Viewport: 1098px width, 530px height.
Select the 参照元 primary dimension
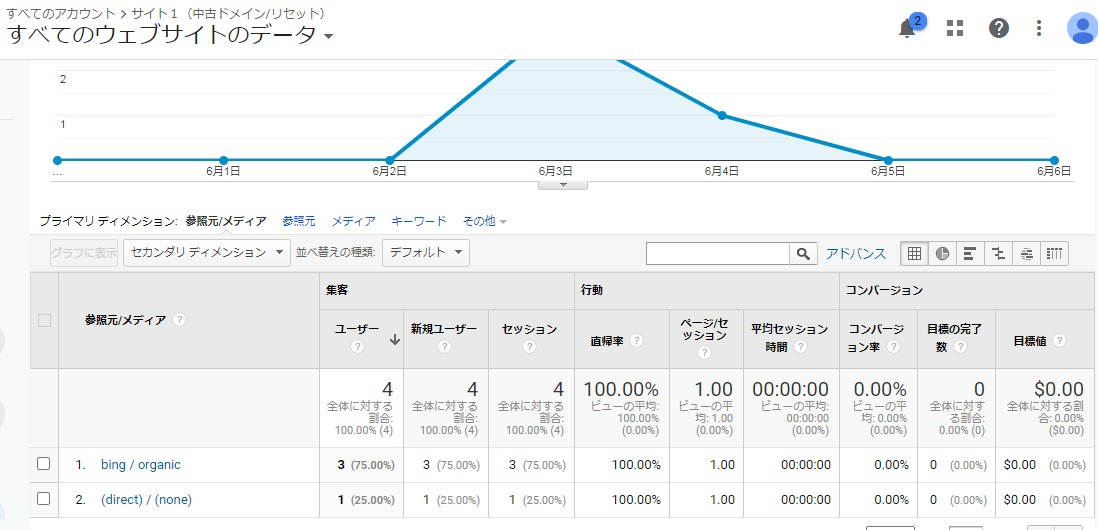[298, 221]
